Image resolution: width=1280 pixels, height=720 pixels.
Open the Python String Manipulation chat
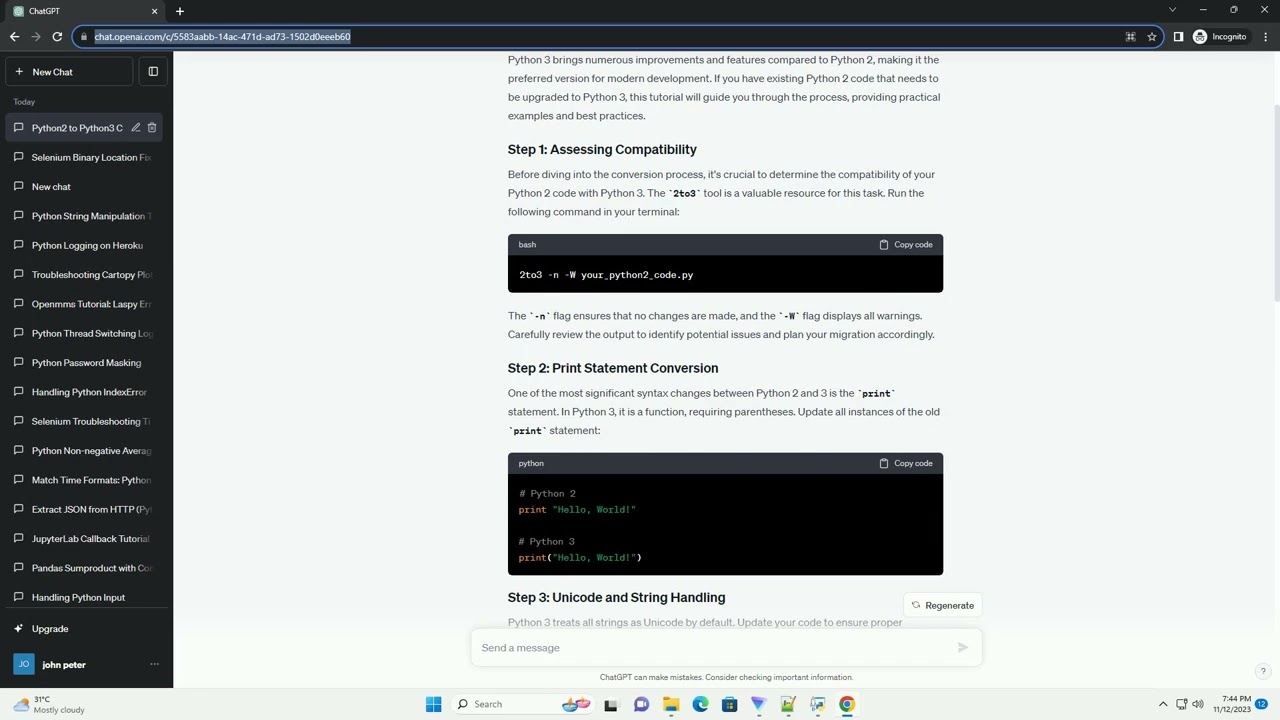click(x=86, y=216)
